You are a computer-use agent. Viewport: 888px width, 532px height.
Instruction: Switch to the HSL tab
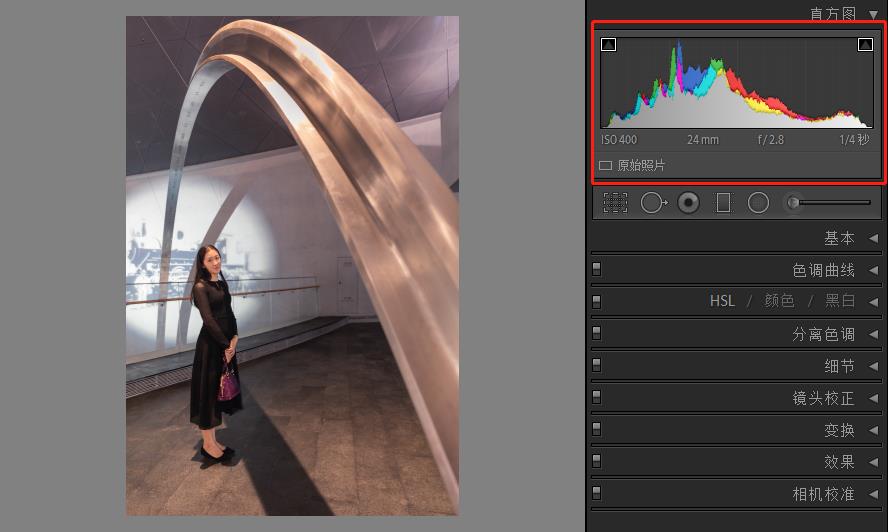coord(722,301)
